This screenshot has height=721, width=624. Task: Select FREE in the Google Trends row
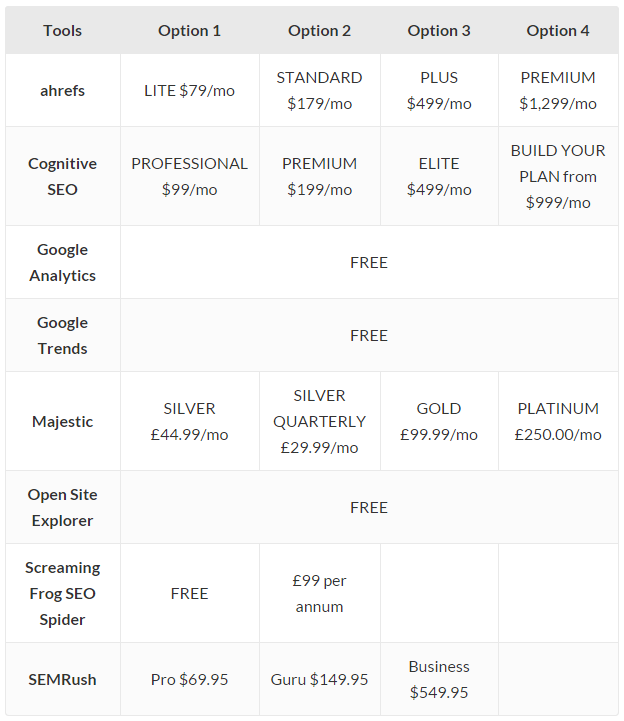(x=369, y=336)
